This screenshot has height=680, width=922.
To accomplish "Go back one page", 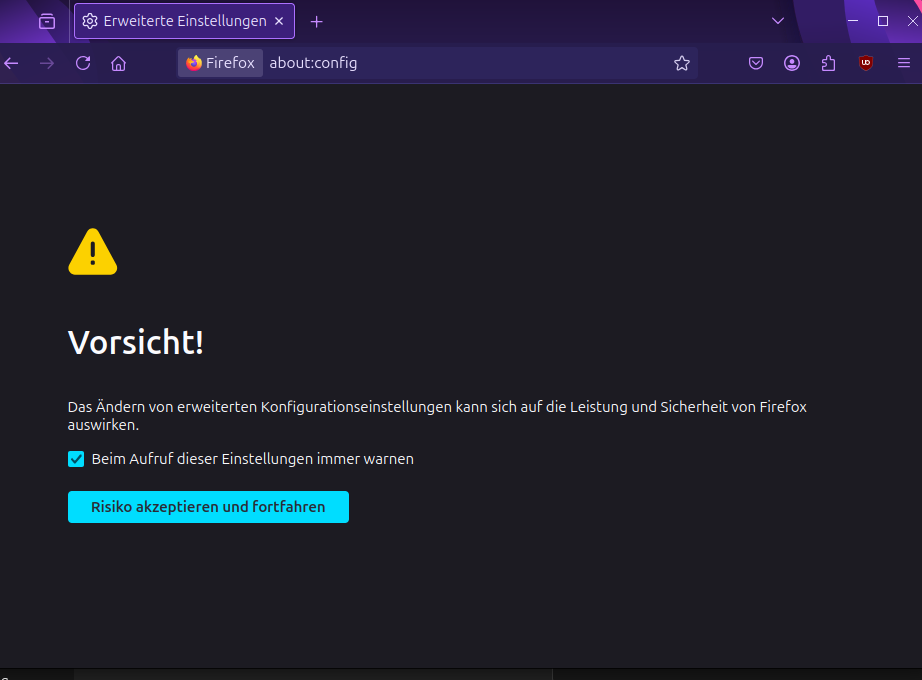I will point(12,63).
